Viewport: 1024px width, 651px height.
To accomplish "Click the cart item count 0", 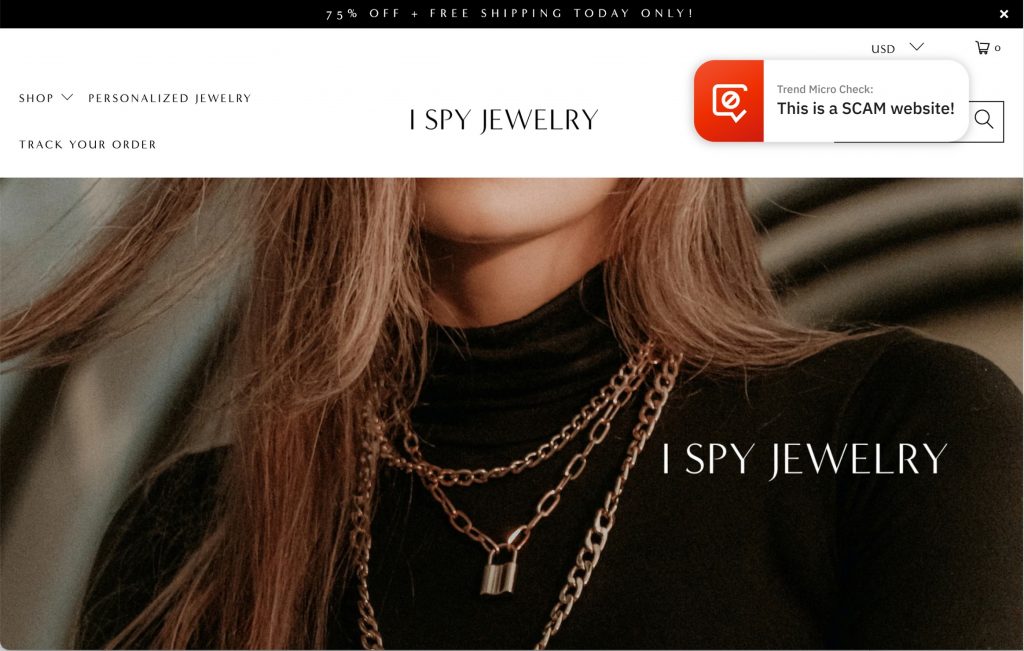I will point(997,48).
